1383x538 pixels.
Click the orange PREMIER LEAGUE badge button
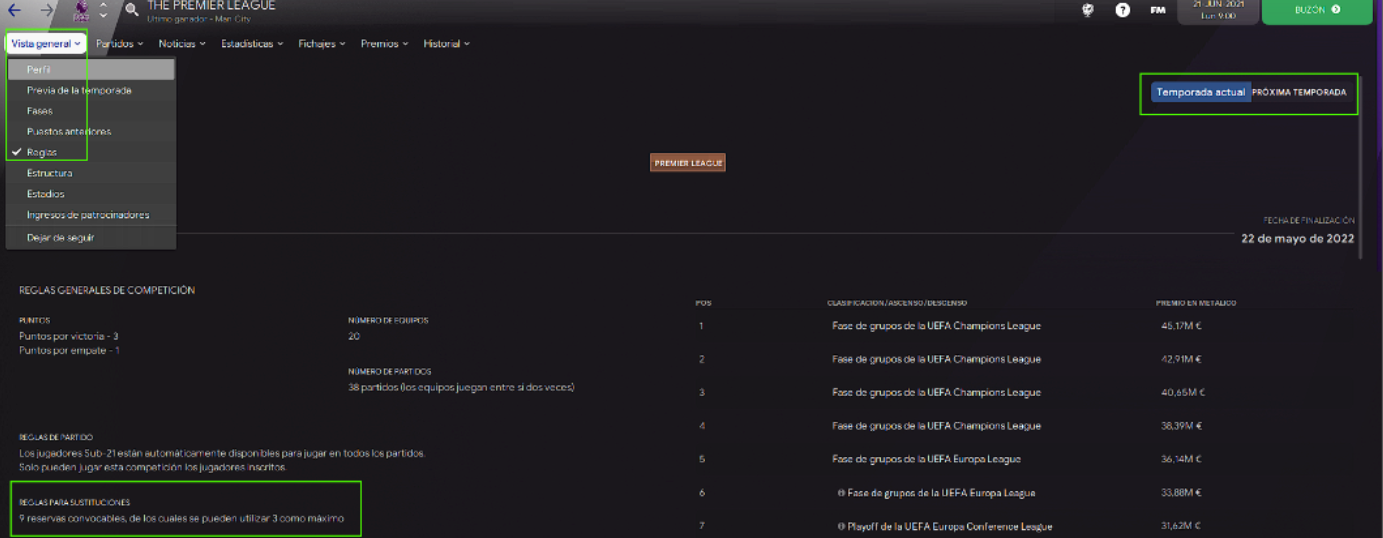point(688,163)
